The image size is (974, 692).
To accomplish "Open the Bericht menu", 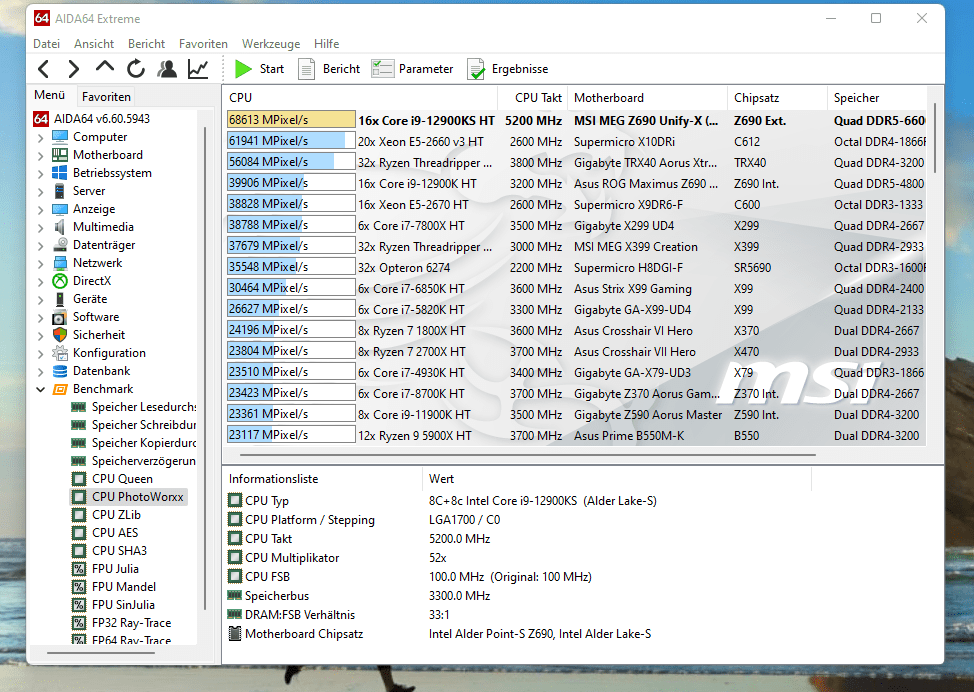I will tap(147, 43).
